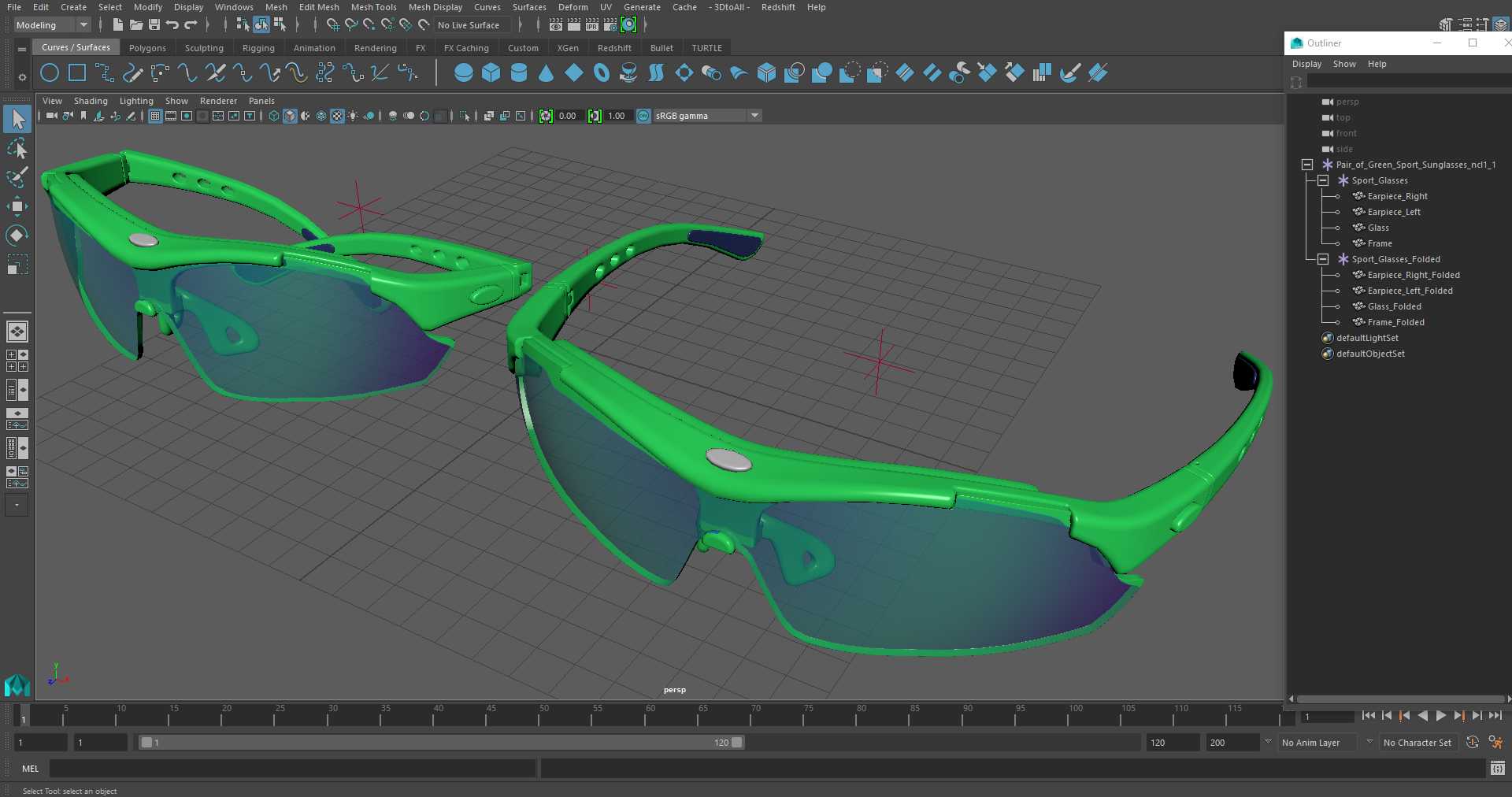Viewport: 1512px width, 797px height.
Task: Open the shelf options menu icon
Action: point(22,76)
